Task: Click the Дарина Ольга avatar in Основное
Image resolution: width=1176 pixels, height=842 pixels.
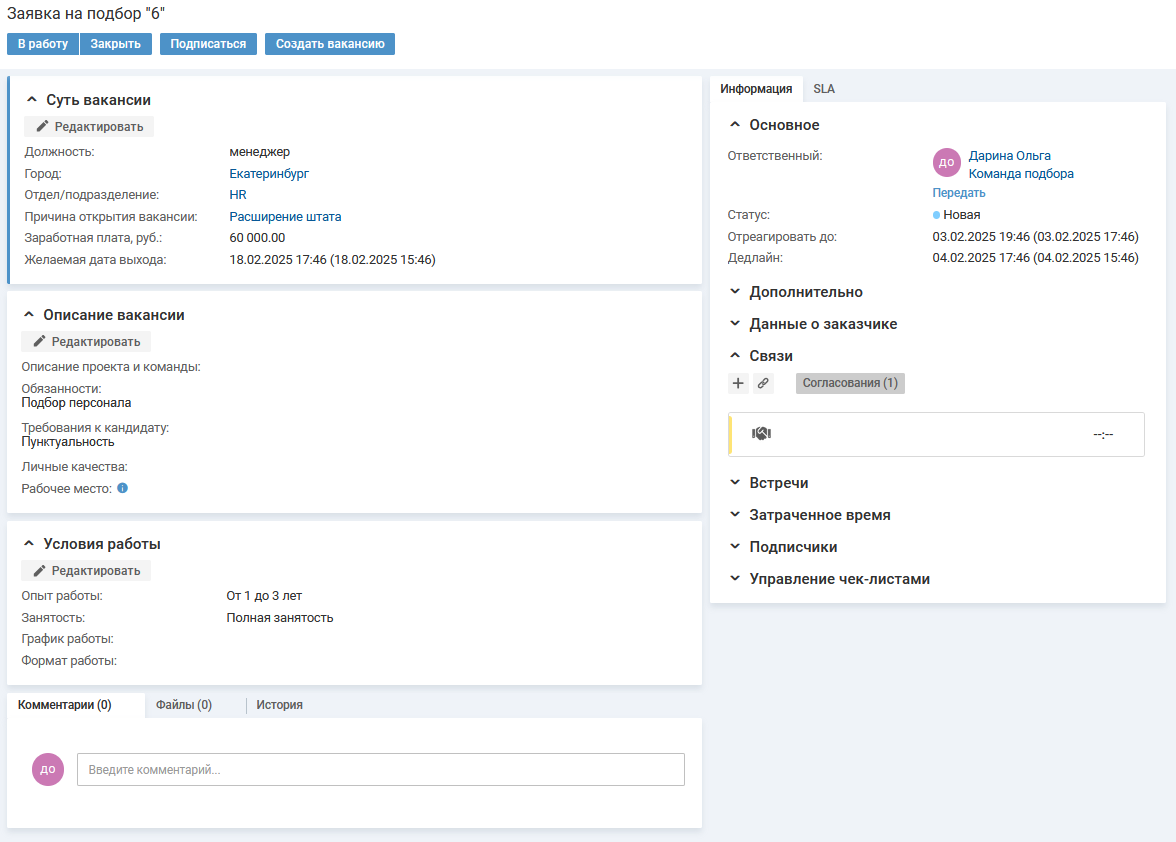Action: tap(946, 163)
